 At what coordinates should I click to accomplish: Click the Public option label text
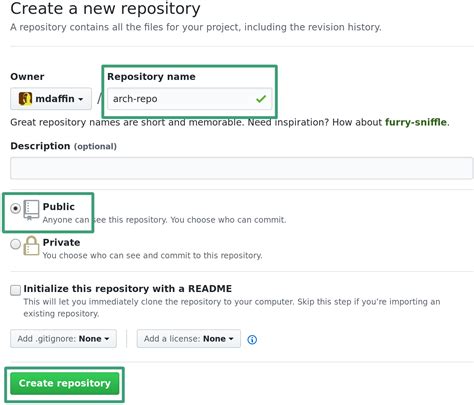tap(59, 207)
